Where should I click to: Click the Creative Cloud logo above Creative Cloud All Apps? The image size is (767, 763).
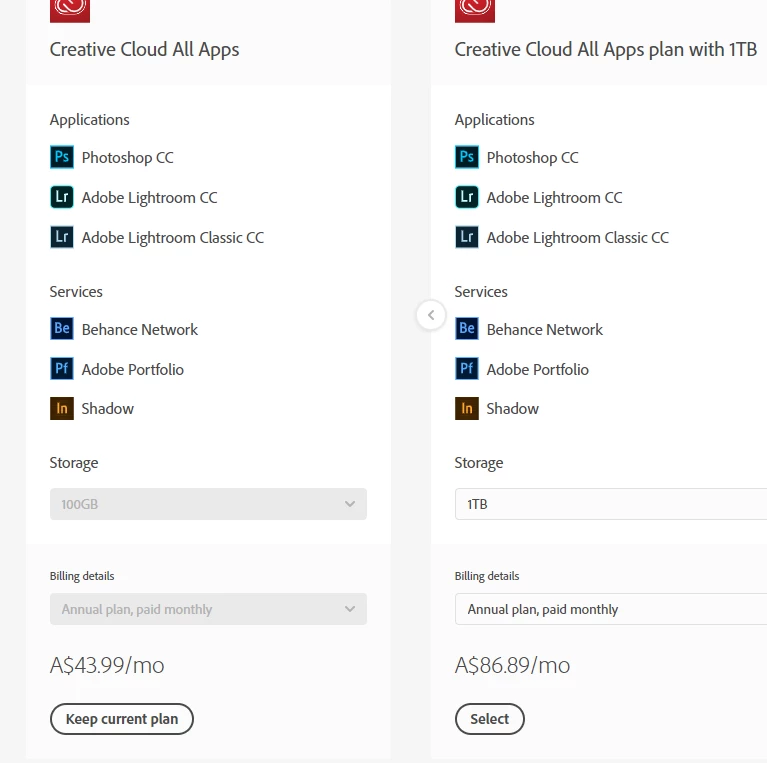pyautogui.click(x=70, y=11)
